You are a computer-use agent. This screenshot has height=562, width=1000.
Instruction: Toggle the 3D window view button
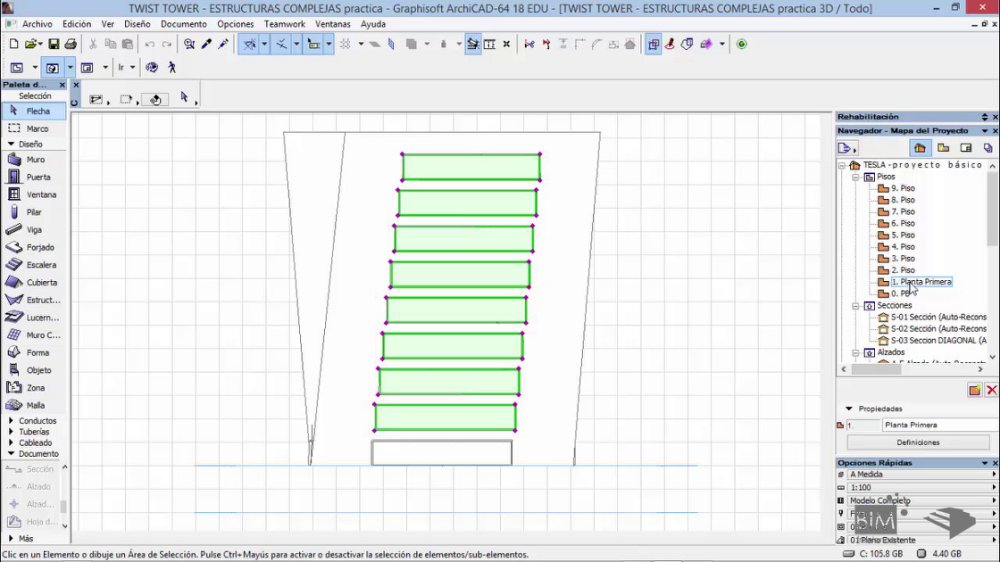point(52,67)
